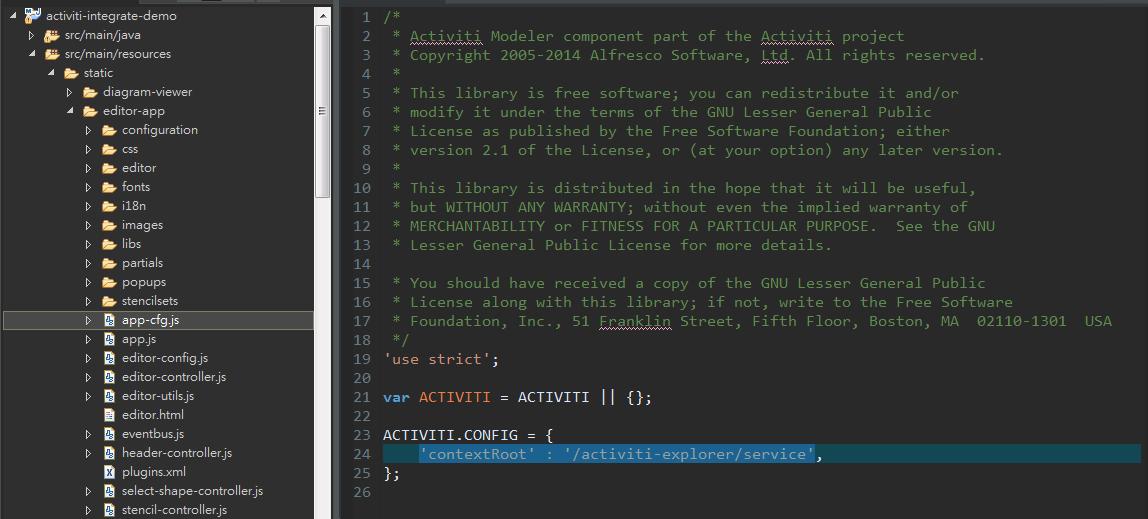
Task: Collapse the activiti-integrate-demo project node
Action: [12, 15]
